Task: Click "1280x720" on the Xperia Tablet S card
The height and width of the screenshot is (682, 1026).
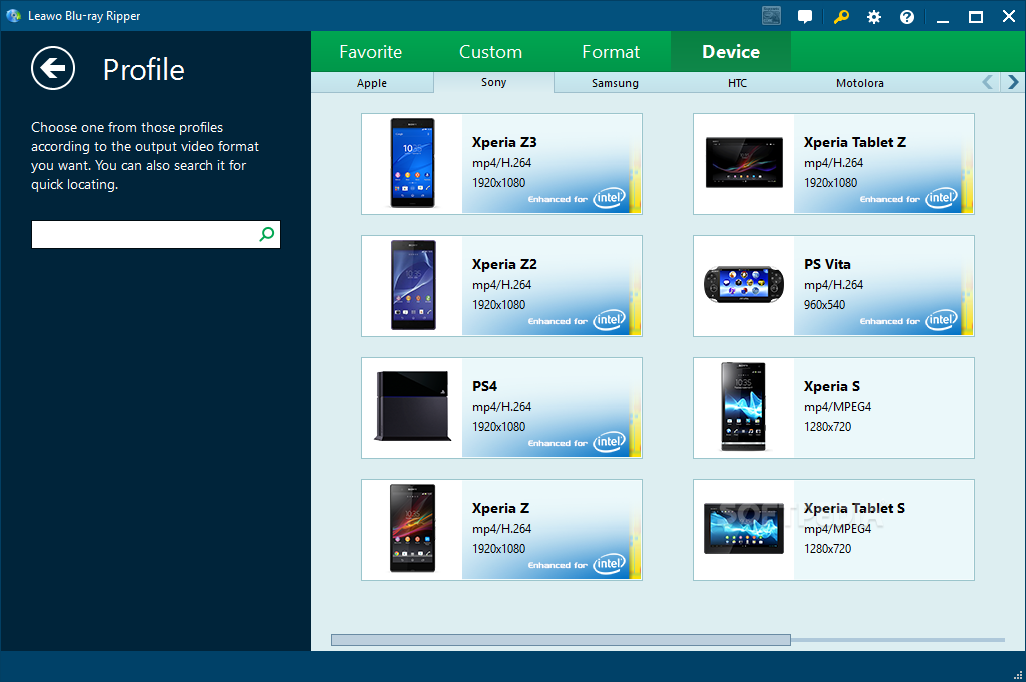Action: 828,548
